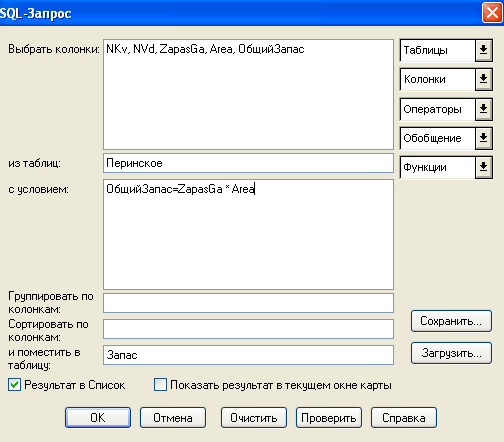Click the из таблиц field with Перинское

pyautogui.click(x=248, y=163)
